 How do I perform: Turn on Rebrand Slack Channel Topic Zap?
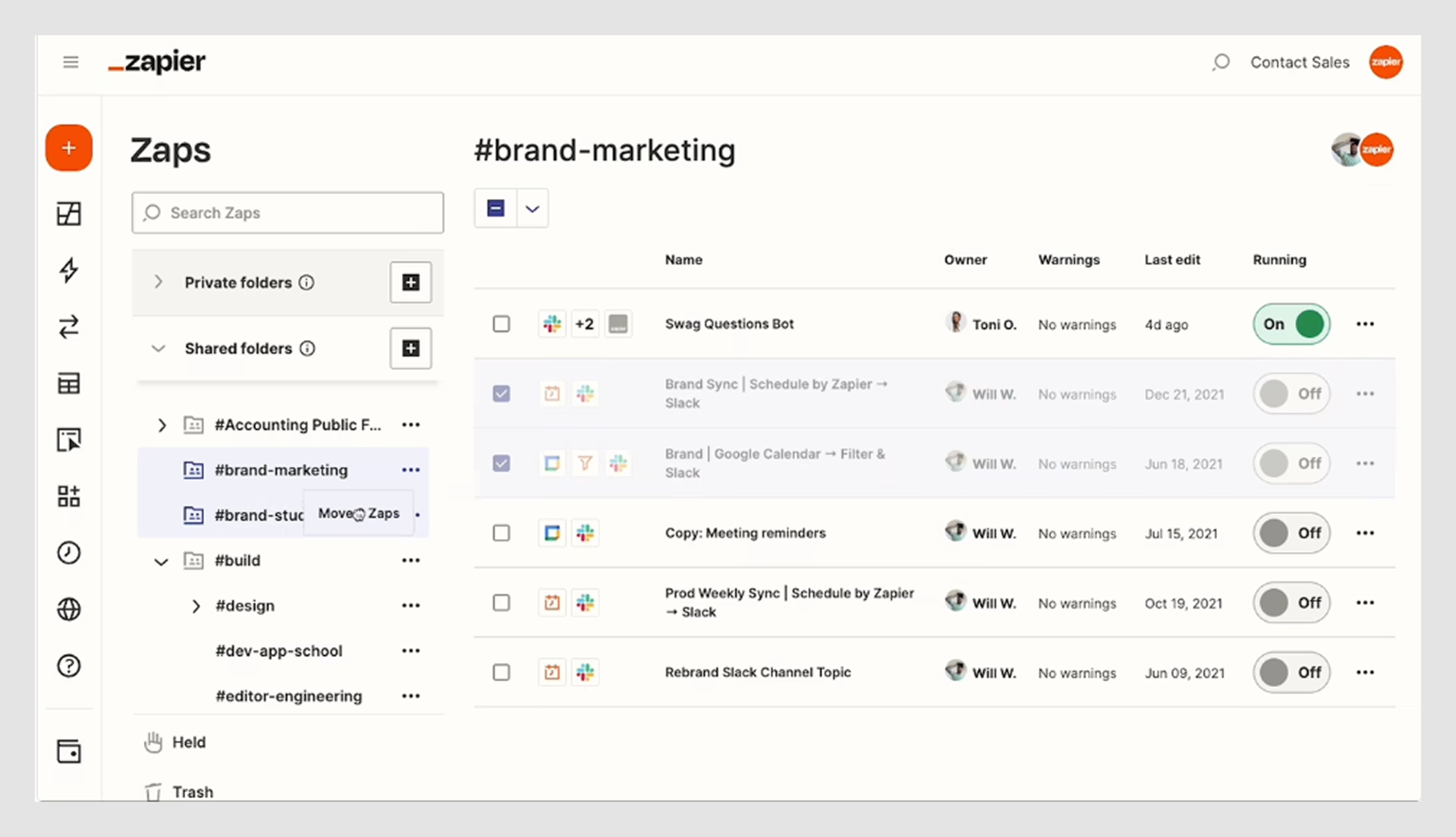pyautogui.click(x=1292, y=672)
